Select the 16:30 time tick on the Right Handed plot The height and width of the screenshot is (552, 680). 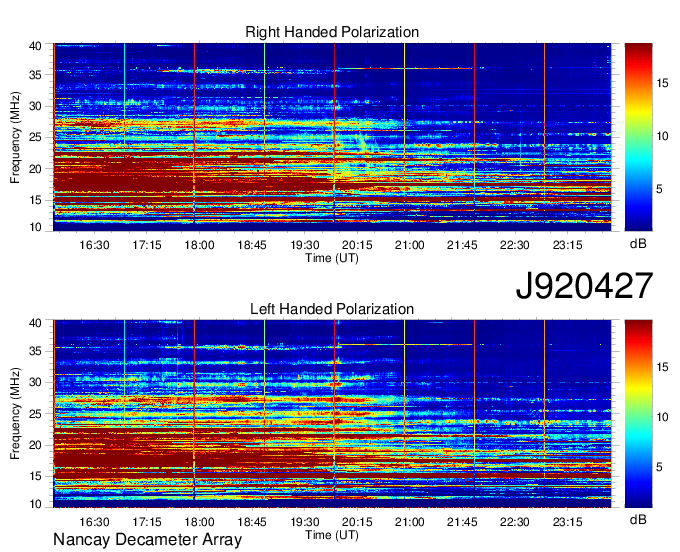coord(94,245)
